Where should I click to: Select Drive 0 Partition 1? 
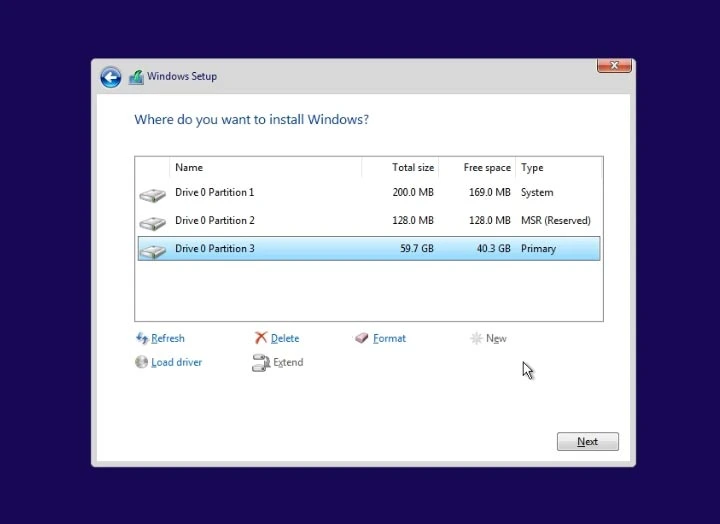369,192
